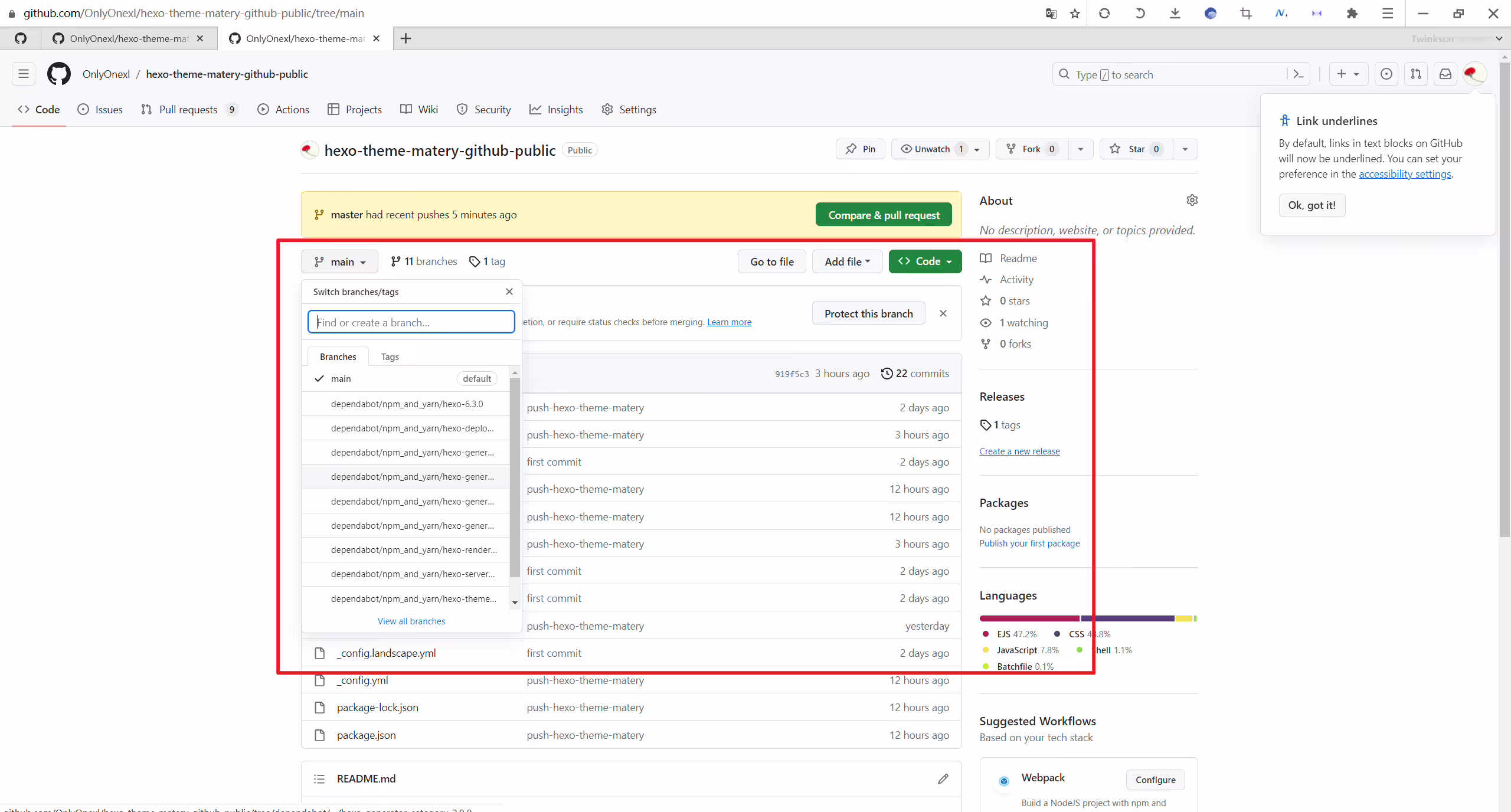Open the user avatar menu

click(x=1474, y=74)
